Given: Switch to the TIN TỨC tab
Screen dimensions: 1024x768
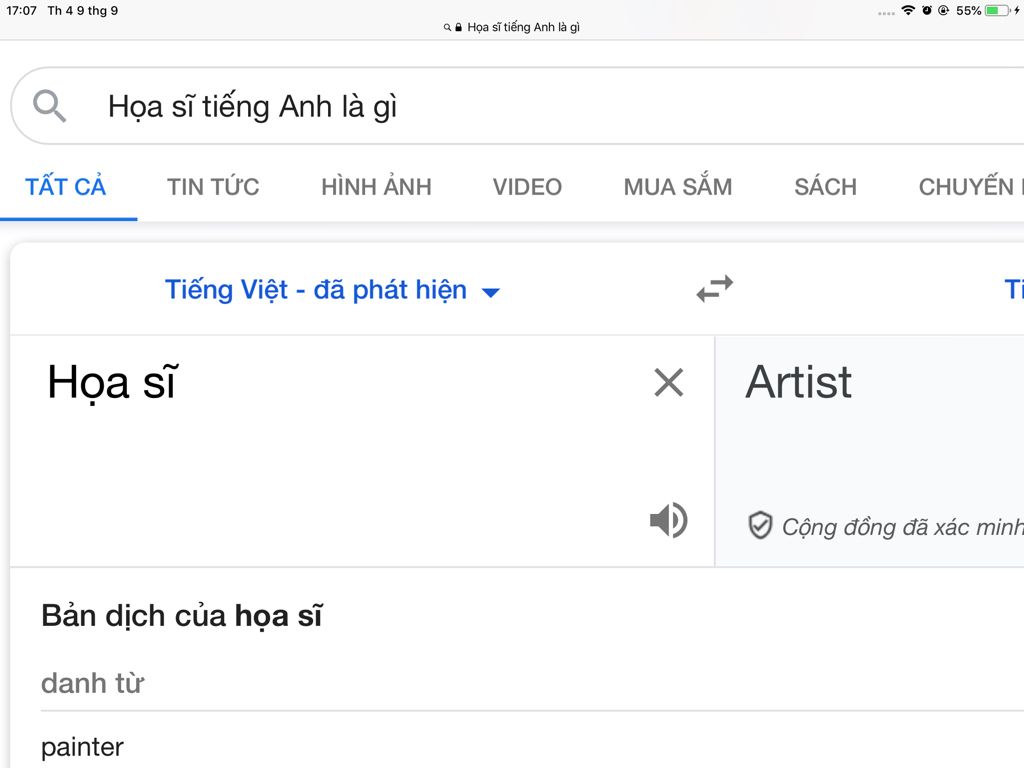Looking at the screenshot, I should [x=213, y=187].
